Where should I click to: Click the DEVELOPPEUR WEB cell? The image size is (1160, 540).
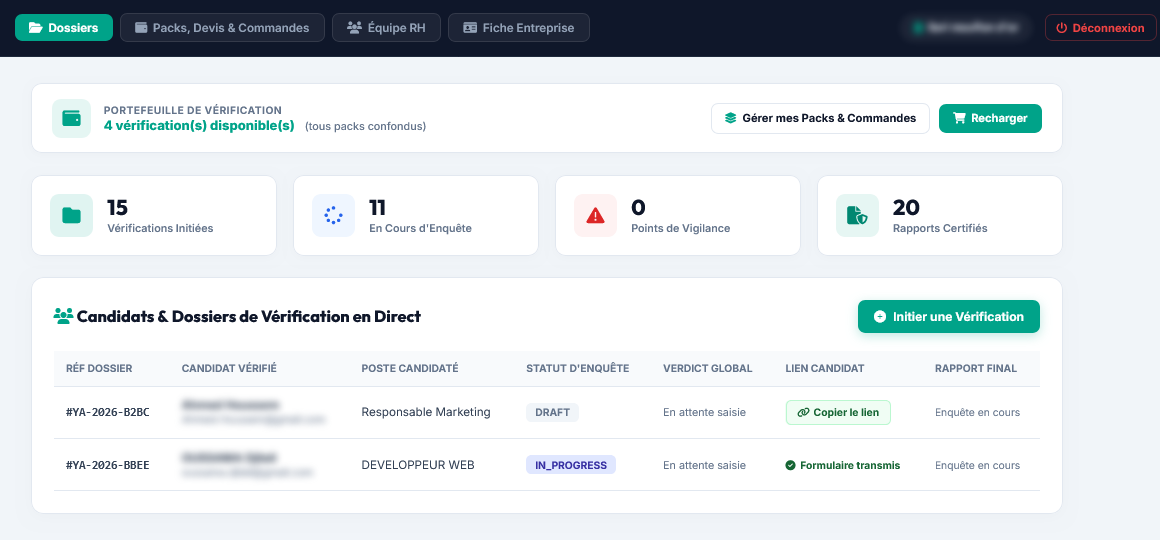(418, 465)
